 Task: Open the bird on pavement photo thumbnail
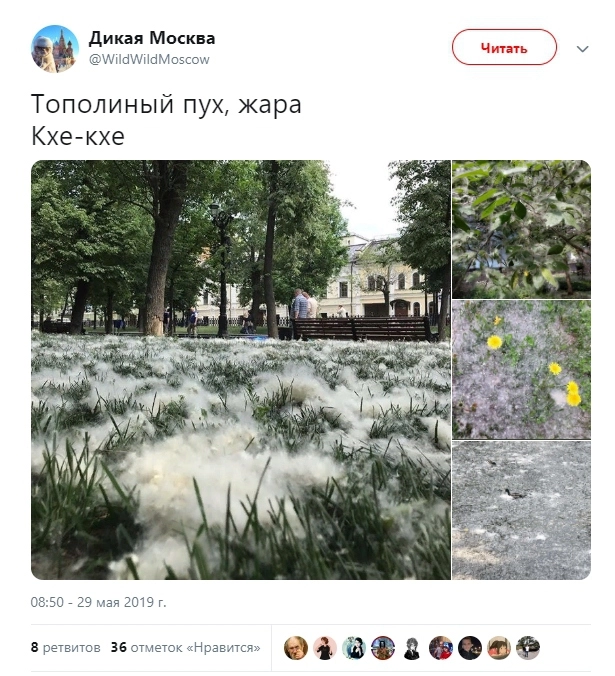click(521, 510)
